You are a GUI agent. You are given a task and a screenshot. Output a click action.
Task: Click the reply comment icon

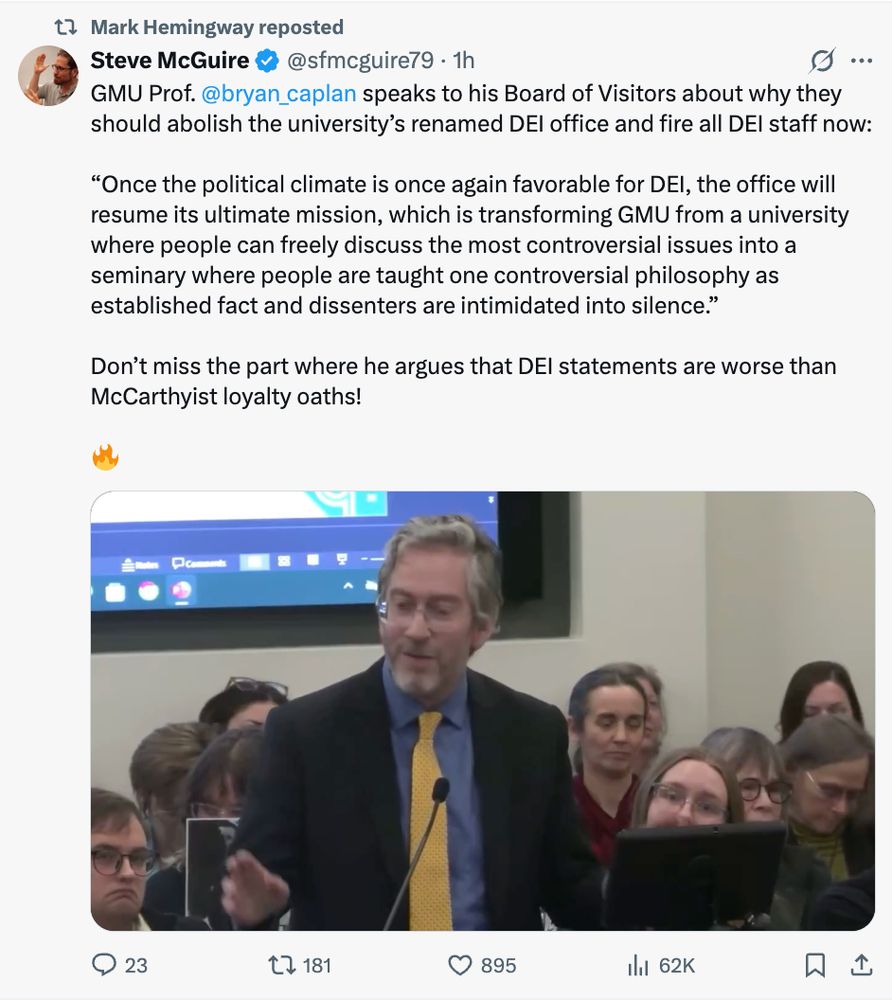104,964
